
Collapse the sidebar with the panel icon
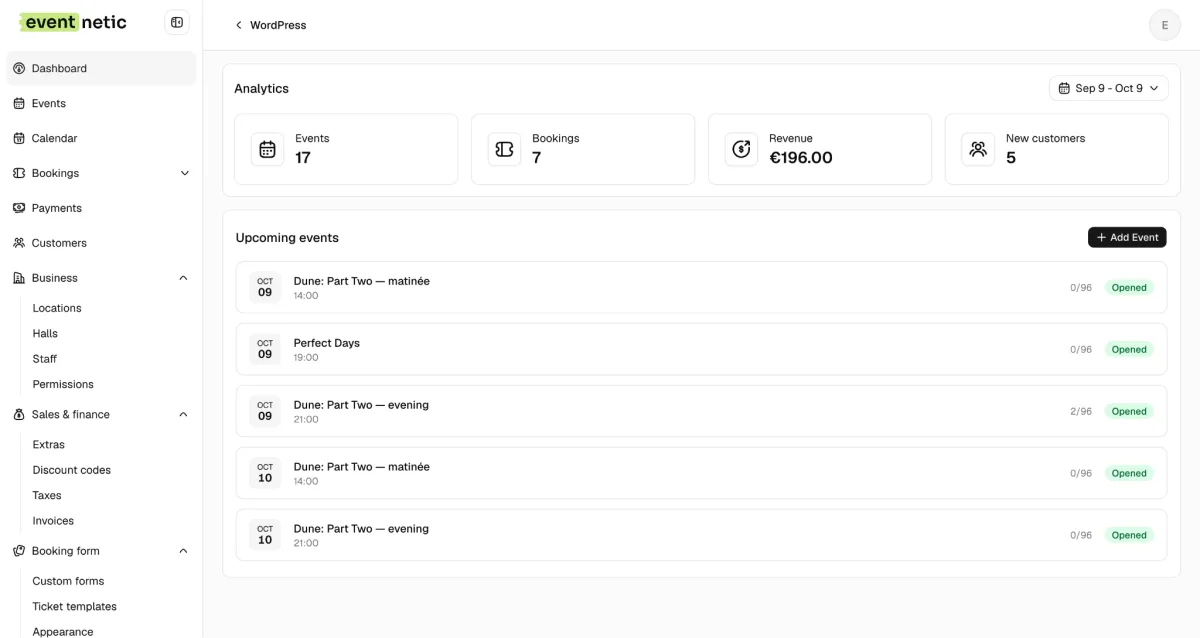(x=177, y=22)
